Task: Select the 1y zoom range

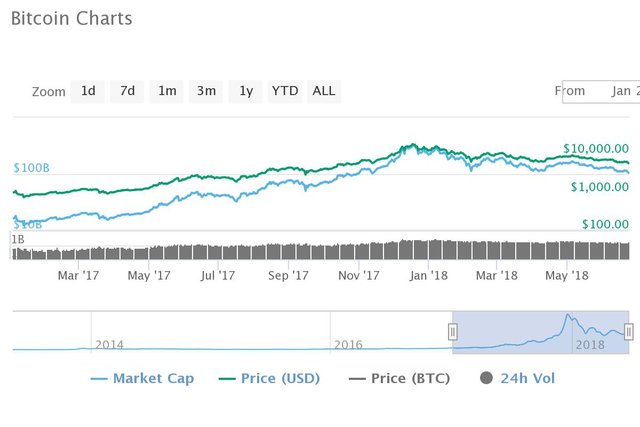Action: (x=245, y=91)
